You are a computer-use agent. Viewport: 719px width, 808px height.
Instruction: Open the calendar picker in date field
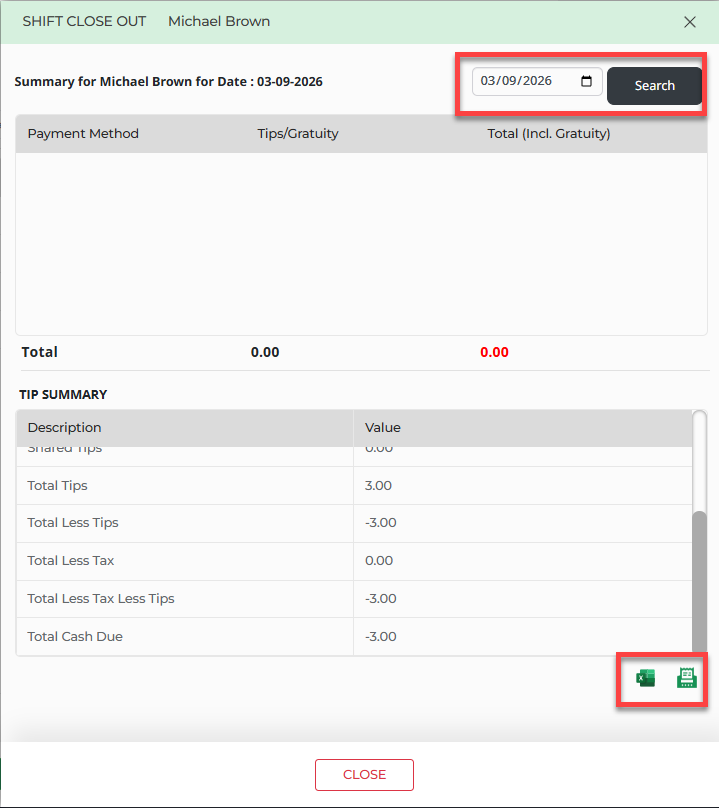tap(587, 81)
